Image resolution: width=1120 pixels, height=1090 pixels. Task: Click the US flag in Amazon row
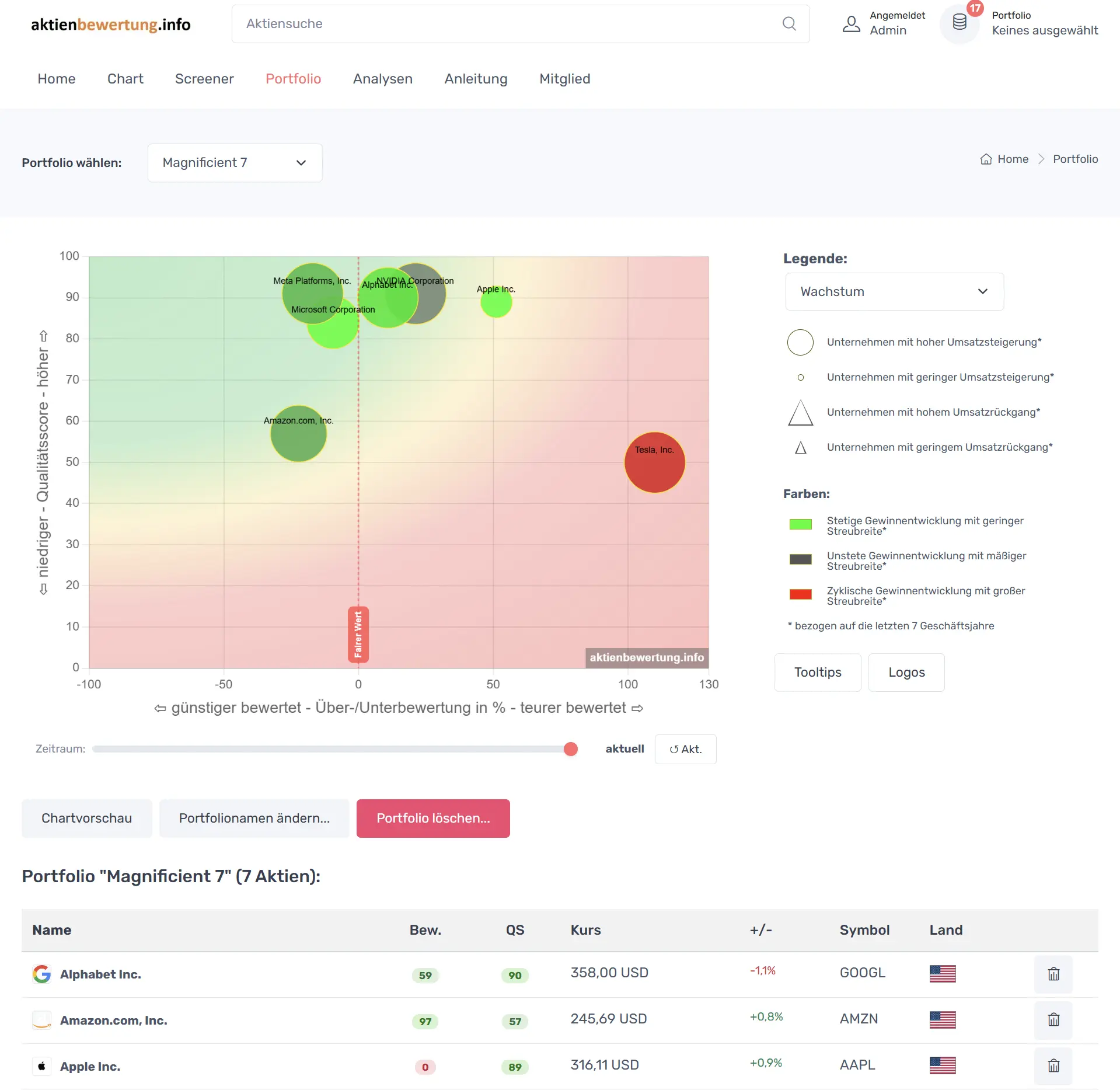point(943,1019)
